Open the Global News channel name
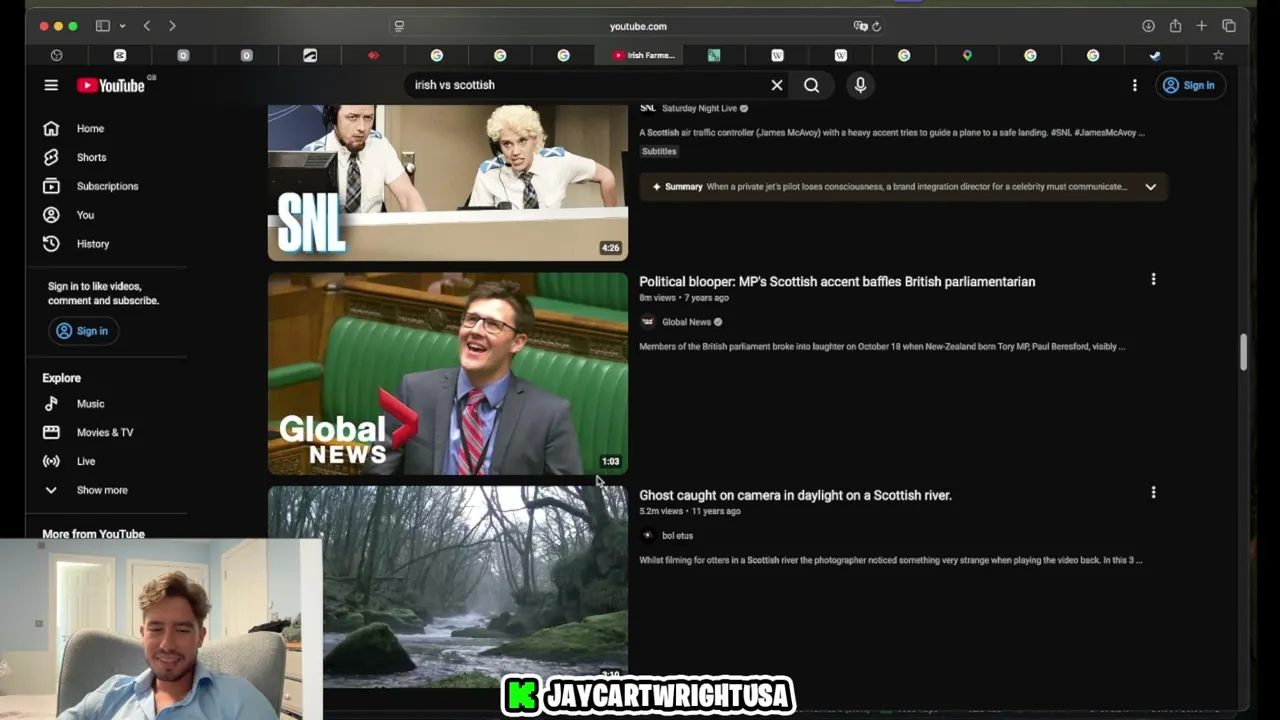This screenshot has height=720, width=1280. [x=686, y=322]
